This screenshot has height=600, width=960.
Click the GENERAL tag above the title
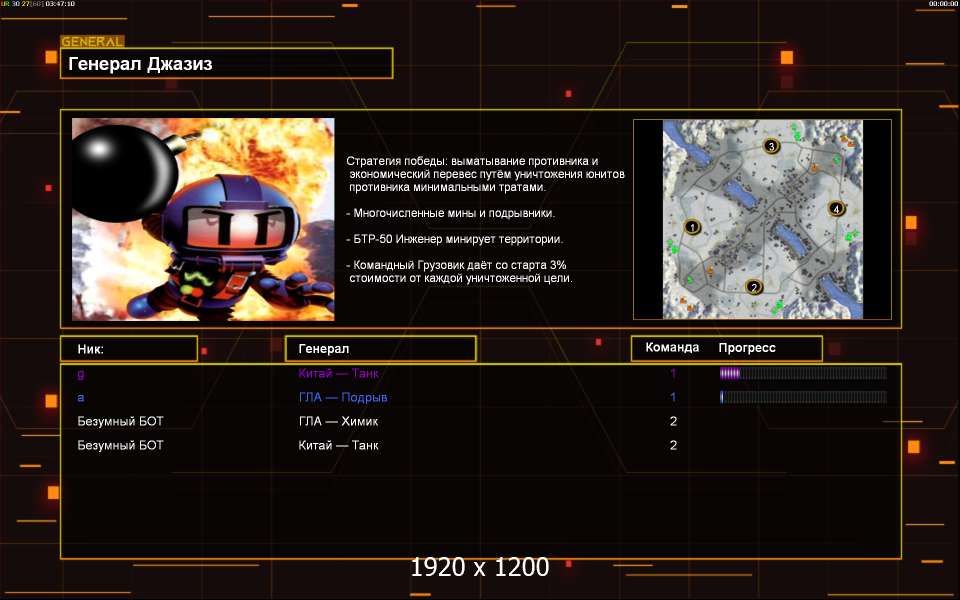tap(92, 41)
